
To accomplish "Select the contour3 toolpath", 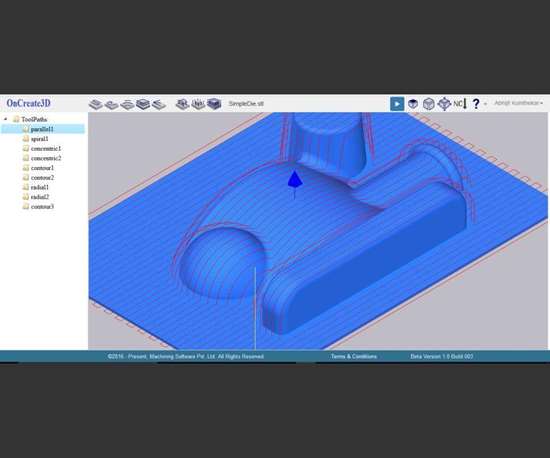I will click(42, 207).
